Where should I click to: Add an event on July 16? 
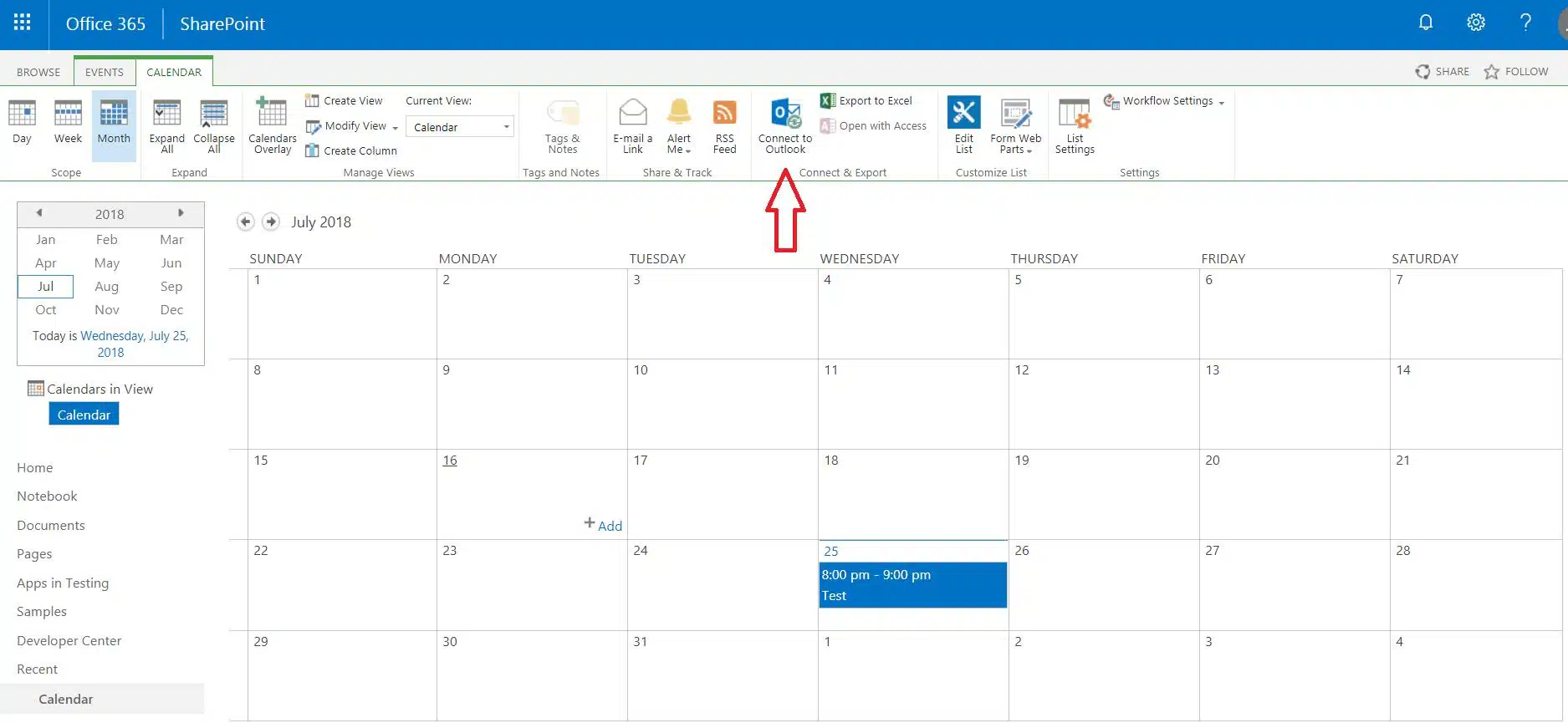[603, 525]
